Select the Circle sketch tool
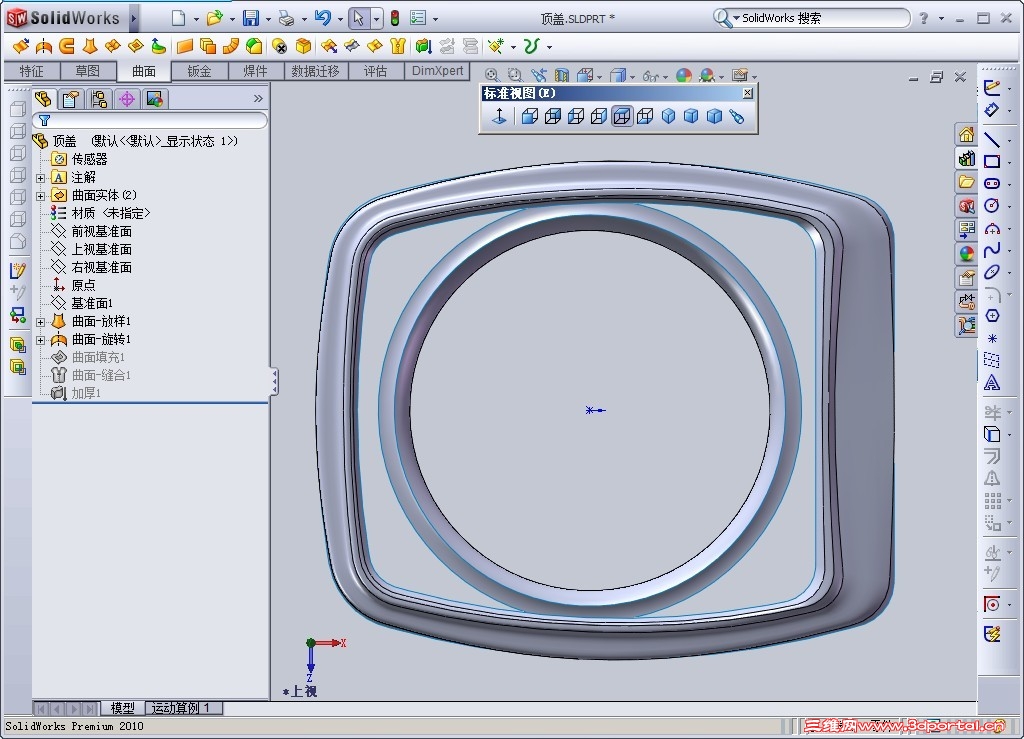 point(992,206)
